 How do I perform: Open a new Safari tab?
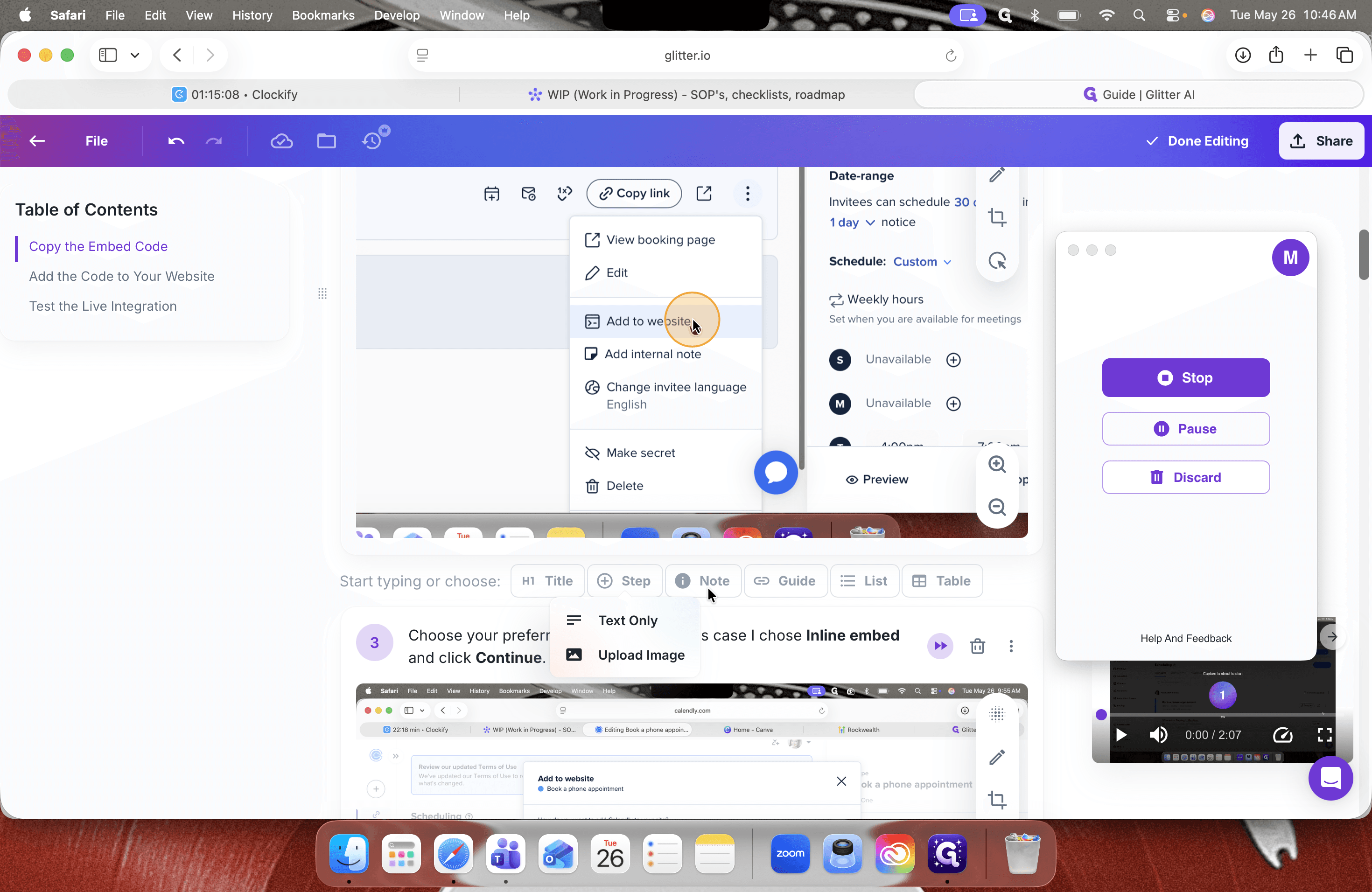click(1310, 56)
